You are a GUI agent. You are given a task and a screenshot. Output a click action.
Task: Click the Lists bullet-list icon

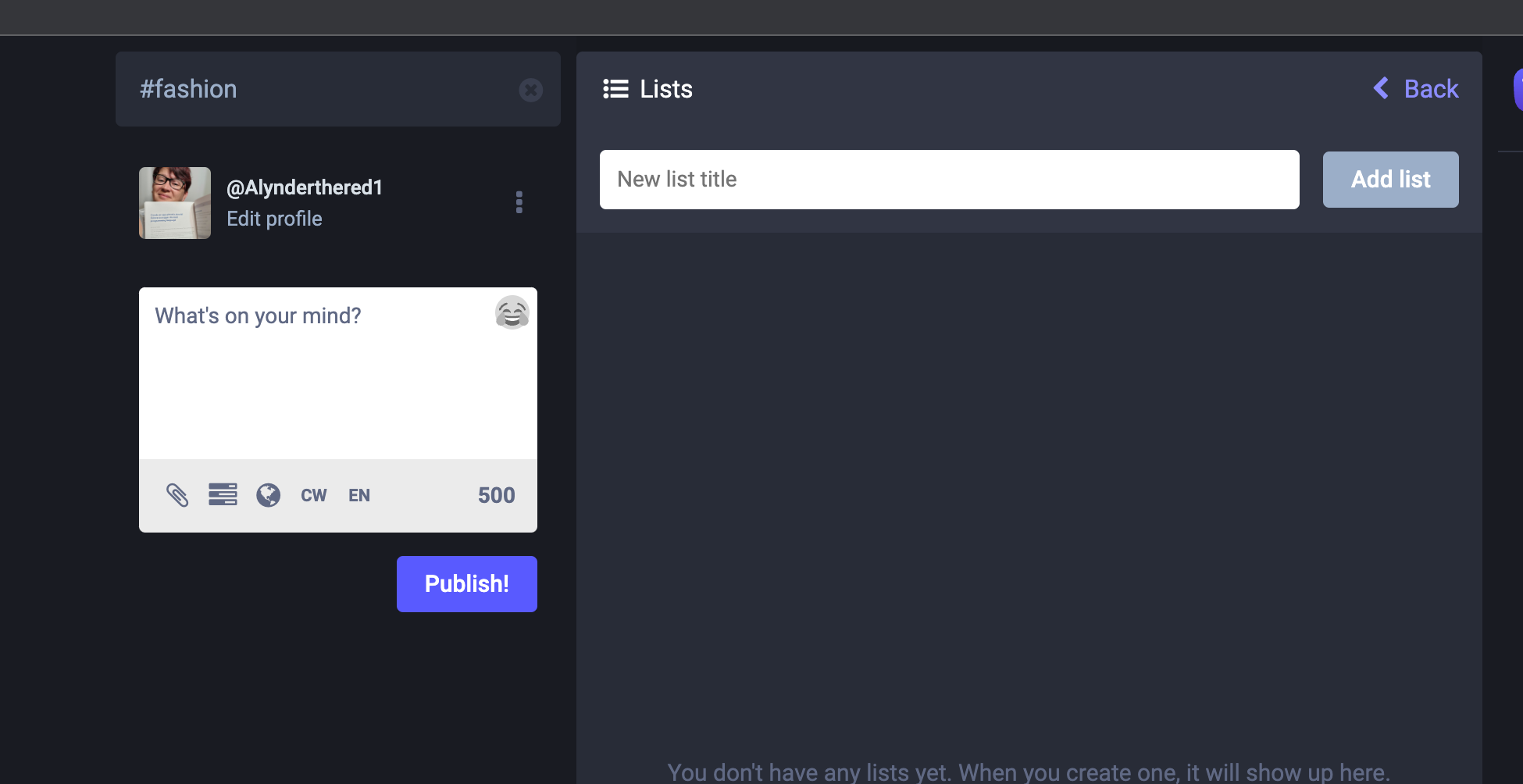point(615,89)
